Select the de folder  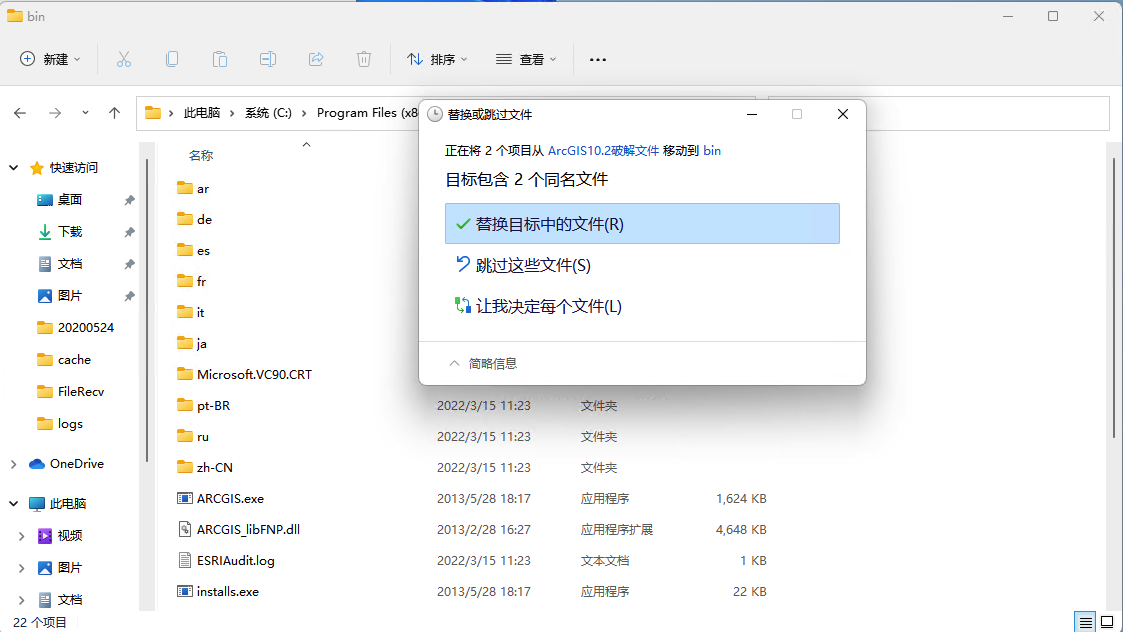coord(204,219)
